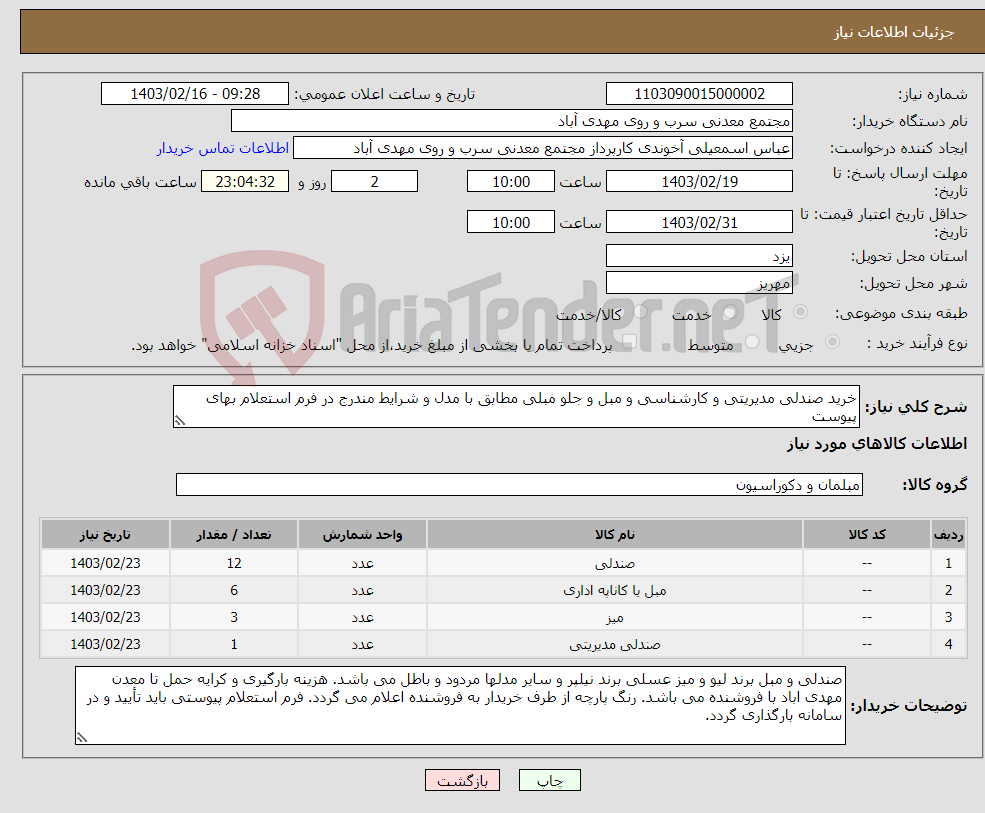Click the announcement date field 1403/02/16 - 09:28
The width and height of the screenshot is (985, 813).
[x=195, y=94]
